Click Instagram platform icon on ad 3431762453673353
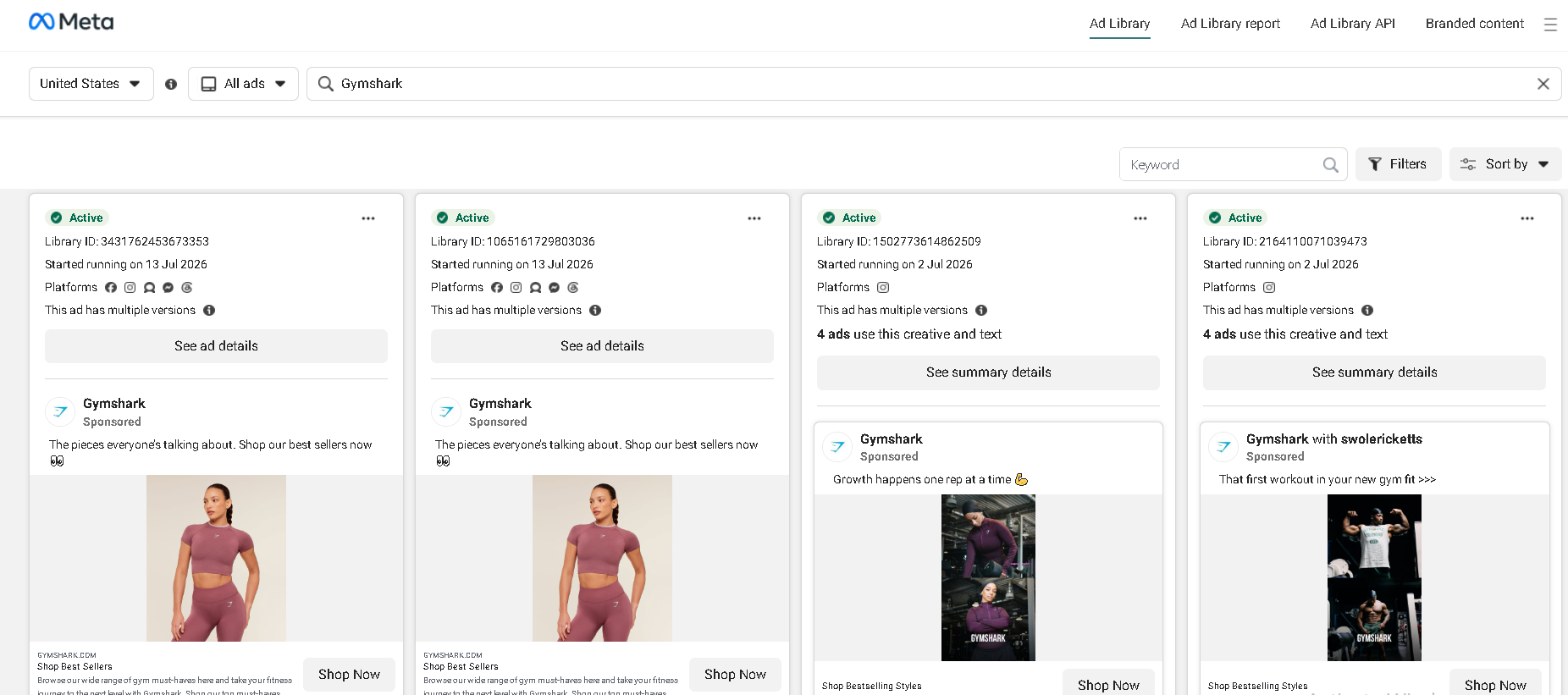The height and width of the screenshot is (695, 1568). pos(130,288)
